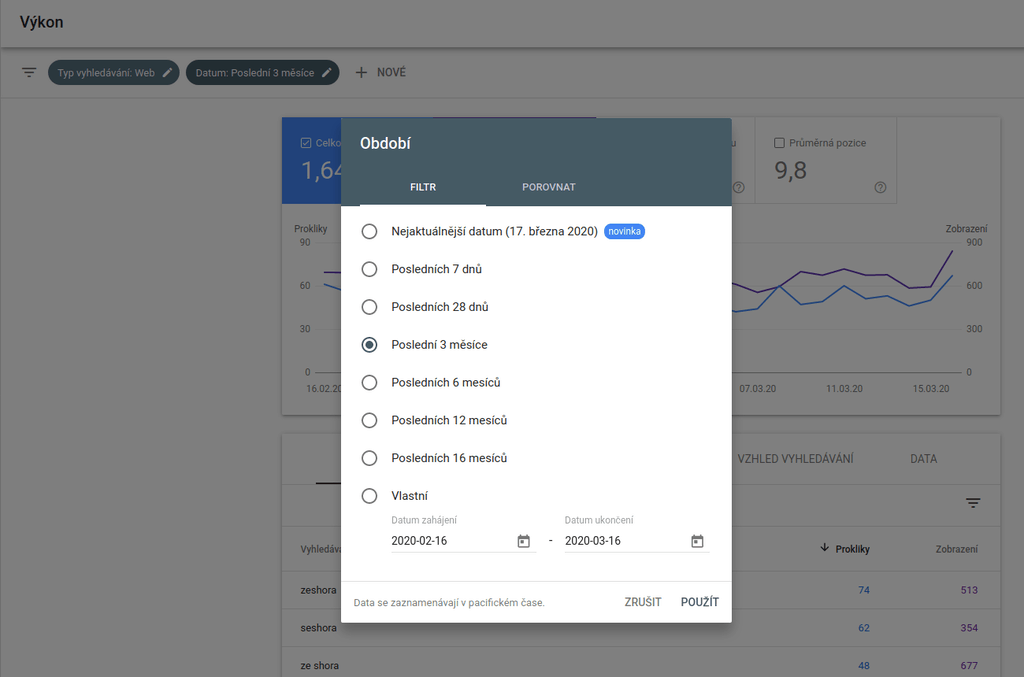Click the chart date label 07.03.20

(758, 388)
